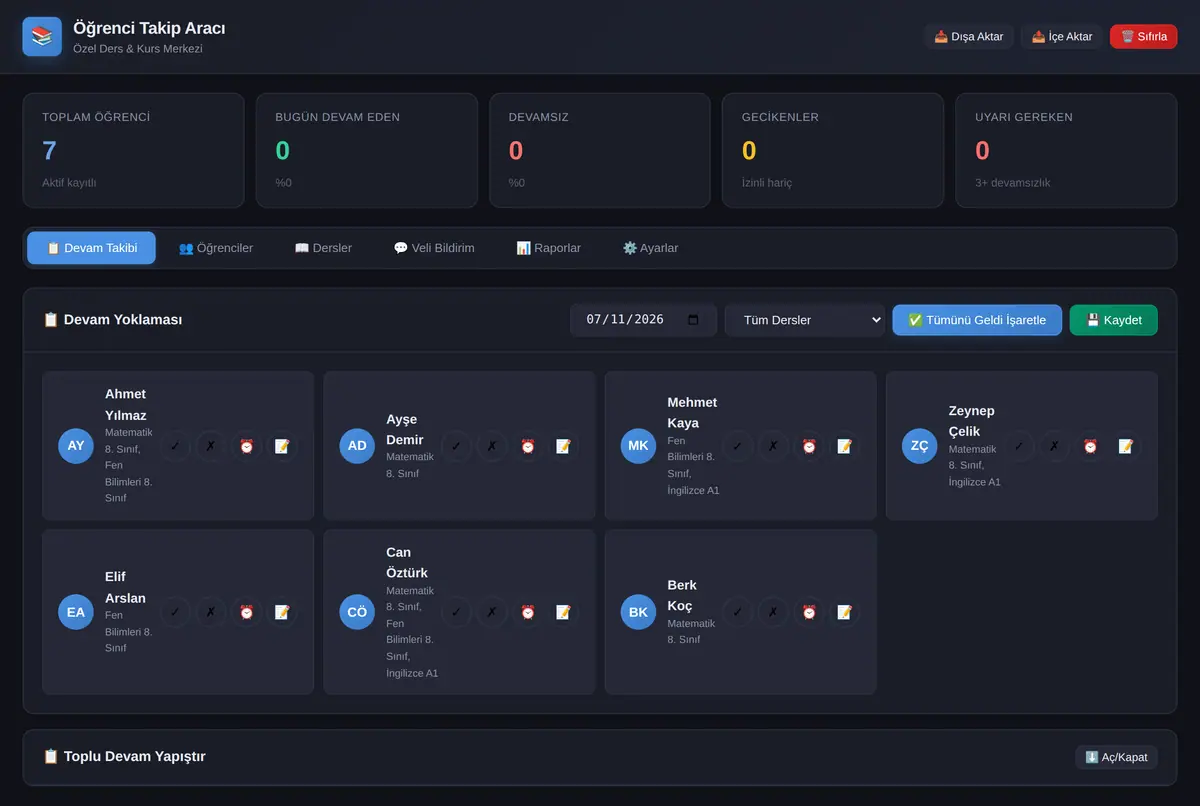Click the red Sıfırla reset button

[1144, 37]
